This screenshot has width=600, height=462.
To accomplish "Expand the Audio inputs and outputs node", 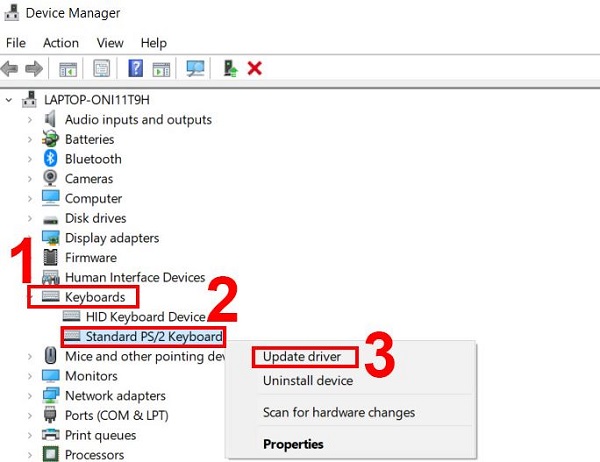I will pos(32,120).
